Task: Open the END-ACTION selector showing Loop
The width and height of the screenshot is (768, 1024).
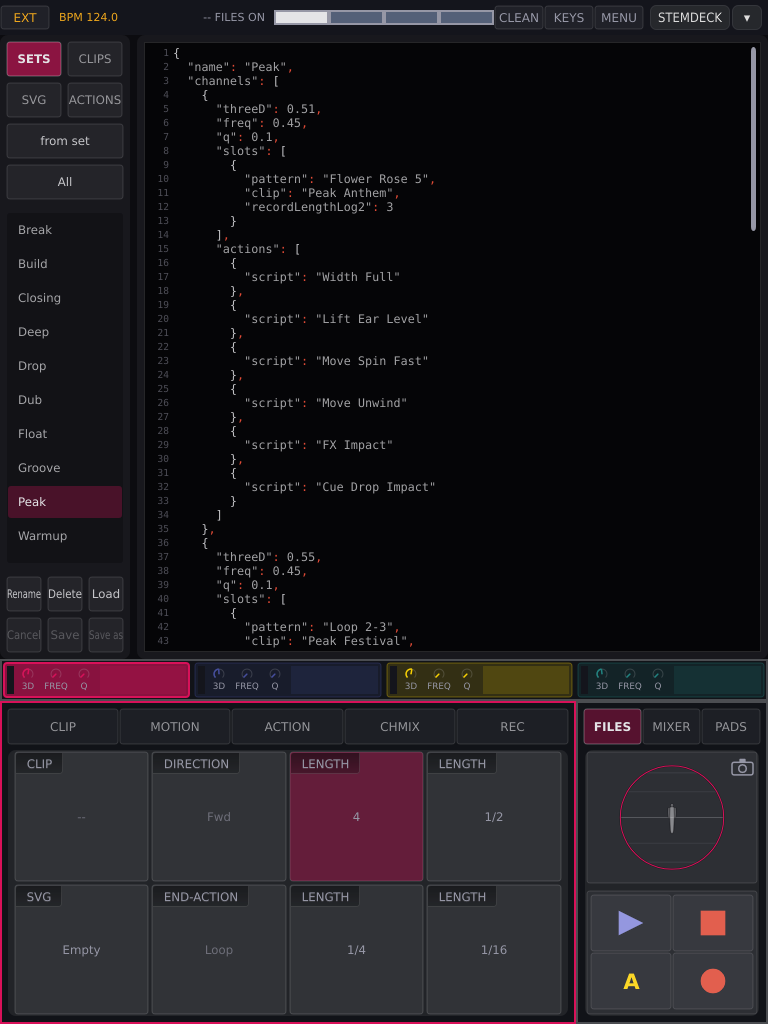Action: pyautogui.click(x=219, y=950)
